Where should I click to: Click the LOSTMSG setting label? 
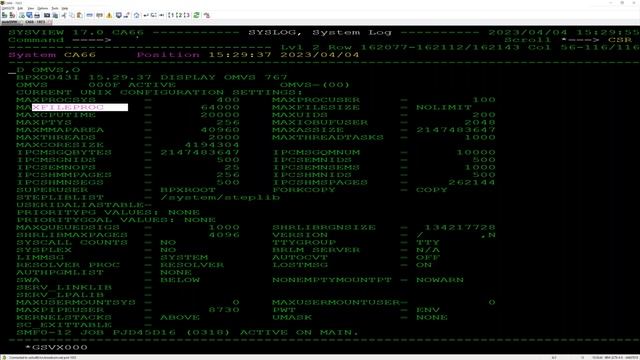point(300,265)
